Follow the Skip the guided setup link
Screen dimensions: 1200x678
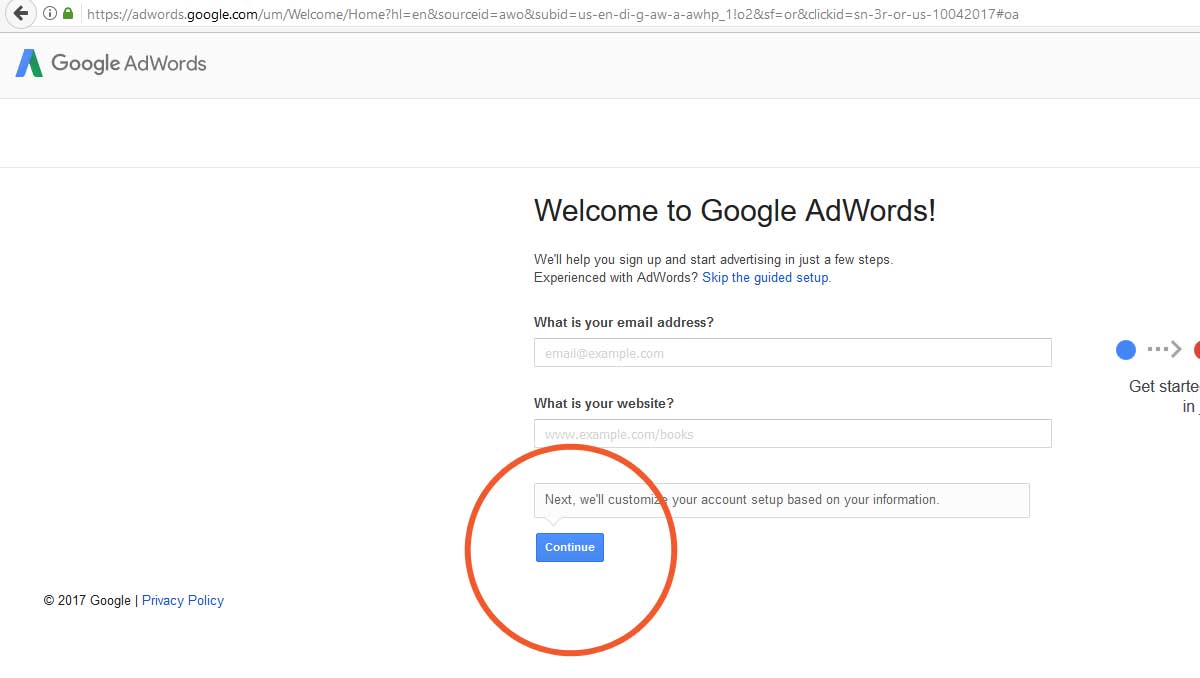pyautogui.click(x=765, y=278)
